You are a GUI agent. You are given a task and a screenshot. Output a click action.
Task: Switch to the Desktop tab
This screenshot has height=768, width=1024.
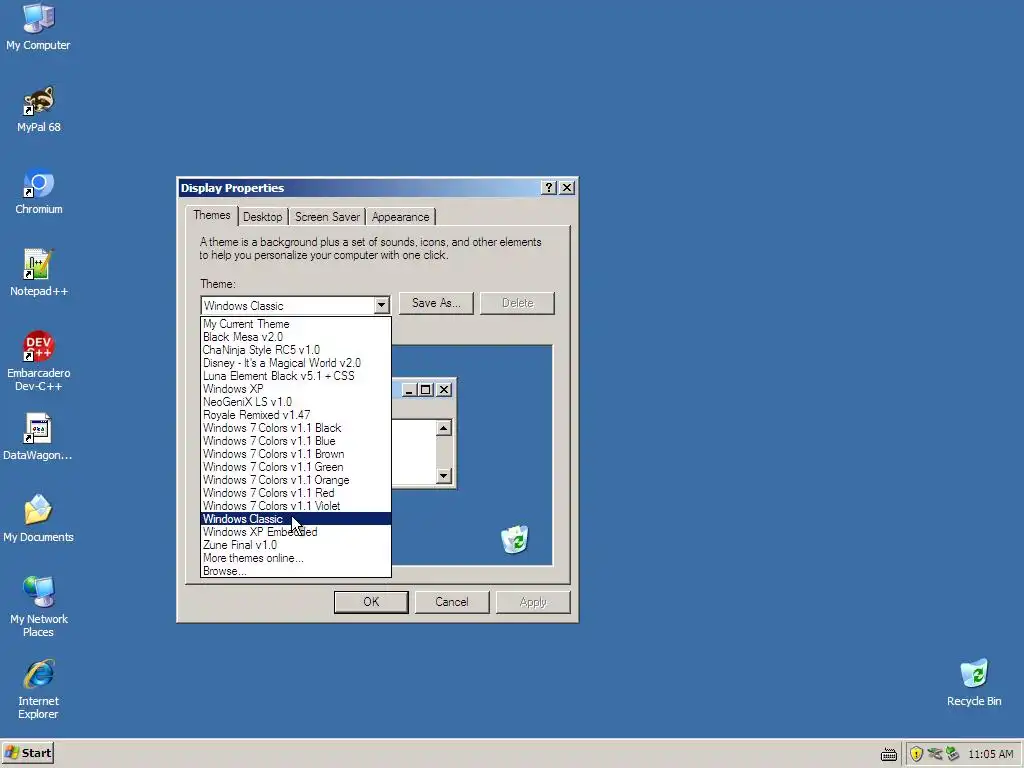(x=263, y=217)
